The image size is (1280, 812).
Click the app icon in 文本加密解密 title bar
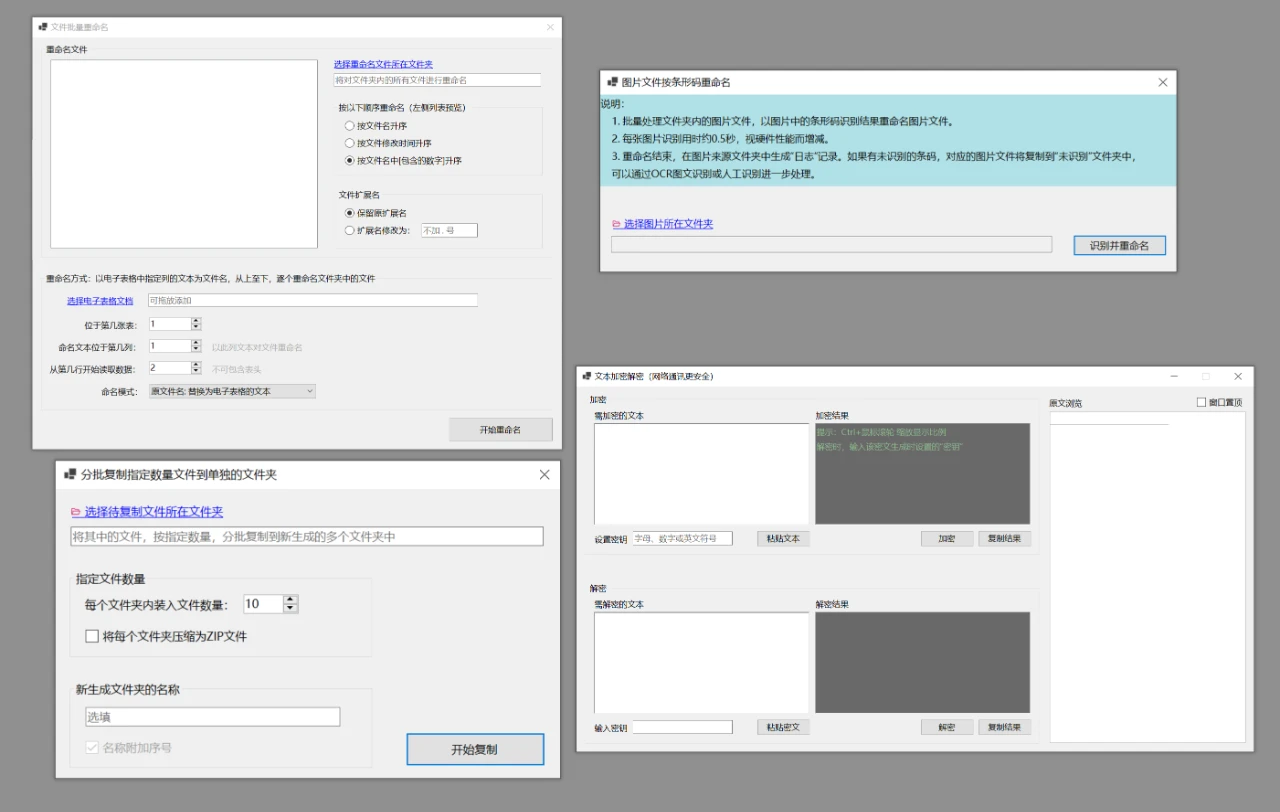pyautogui.click(x=587, y=376)
